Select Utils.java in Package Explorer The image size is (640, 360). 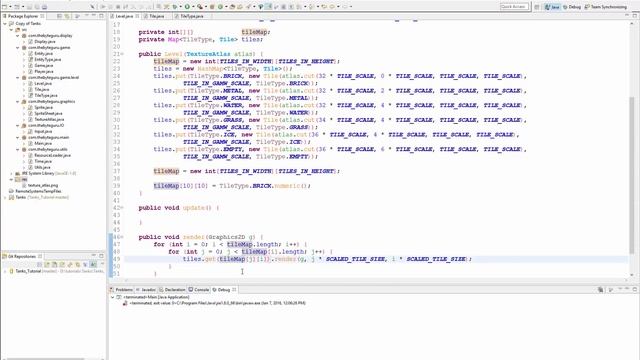(42, 167)
